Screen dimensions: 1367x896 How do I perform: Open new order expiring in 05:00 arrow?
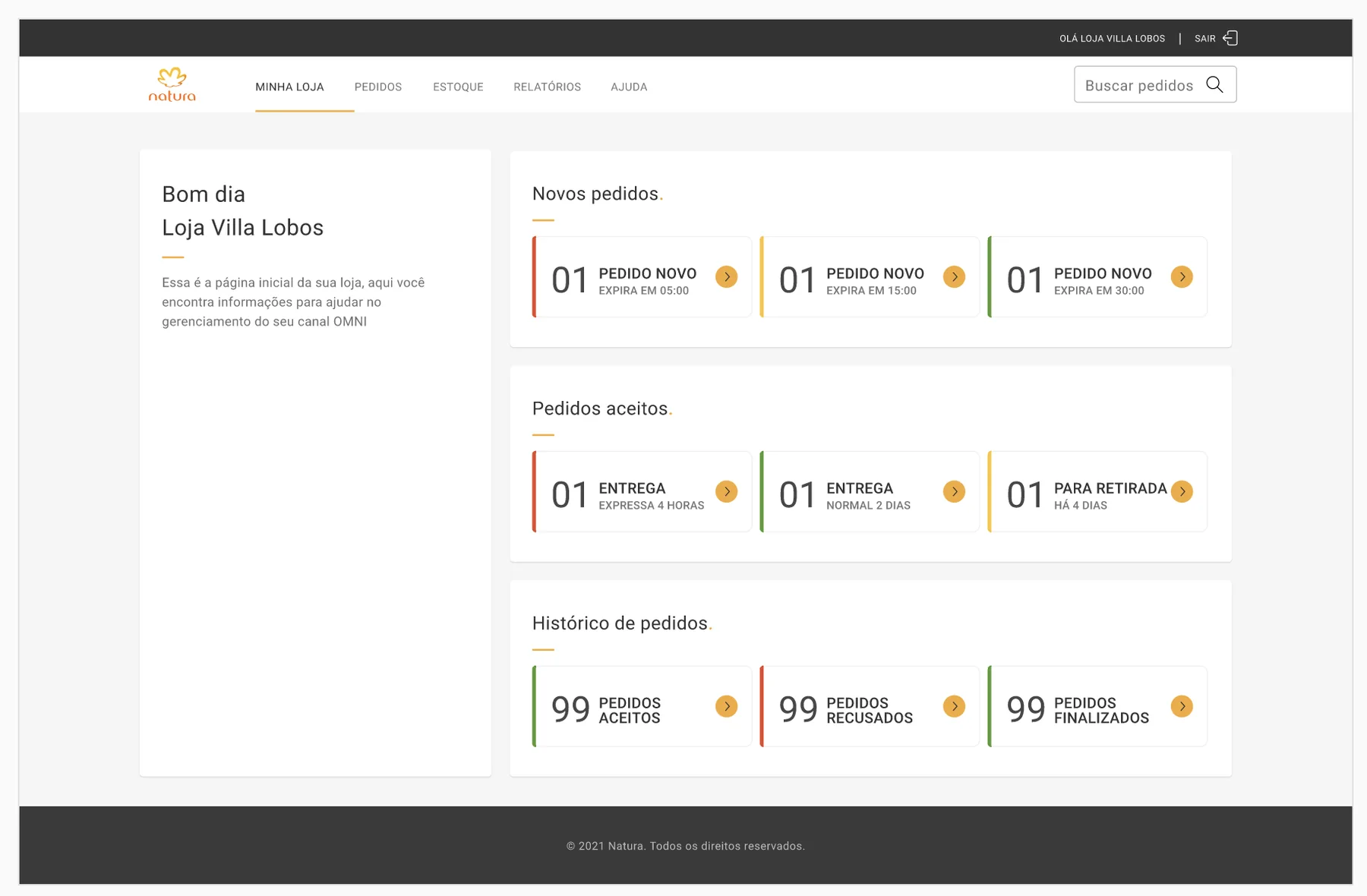727,276
